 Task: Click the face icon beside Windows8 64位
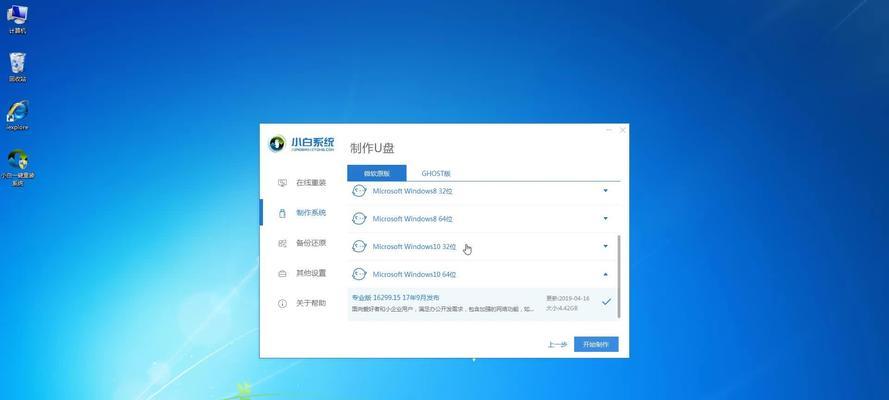point(359,219)
